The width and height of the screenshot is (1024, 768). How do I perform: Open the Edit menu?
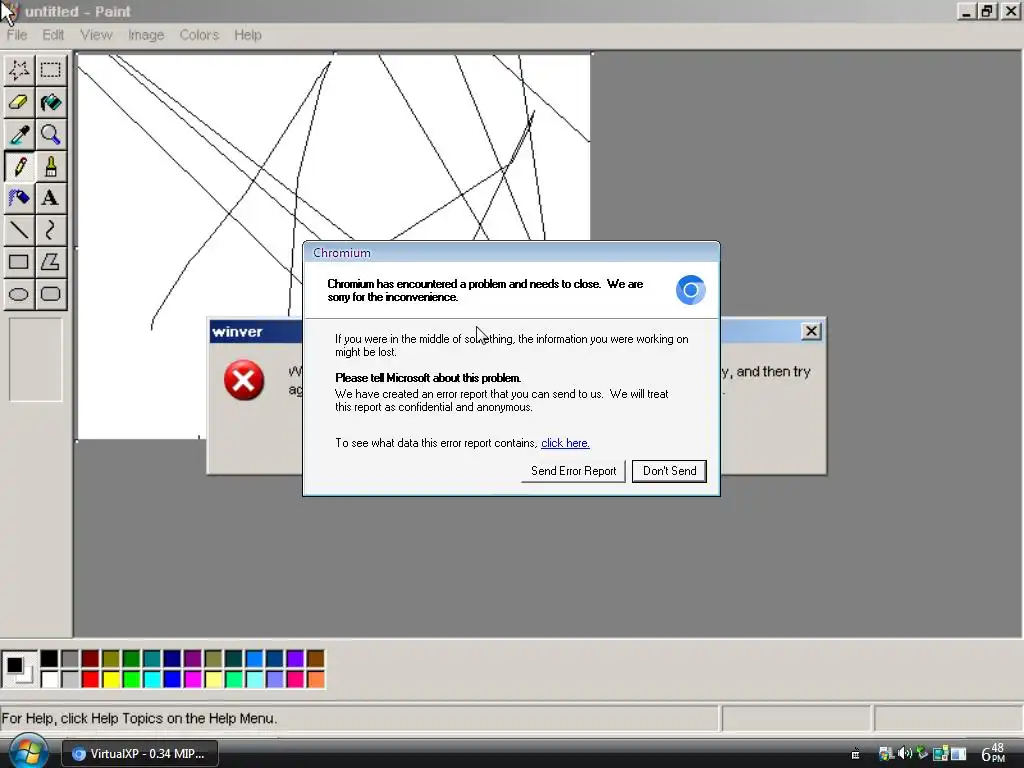point(53,35)
